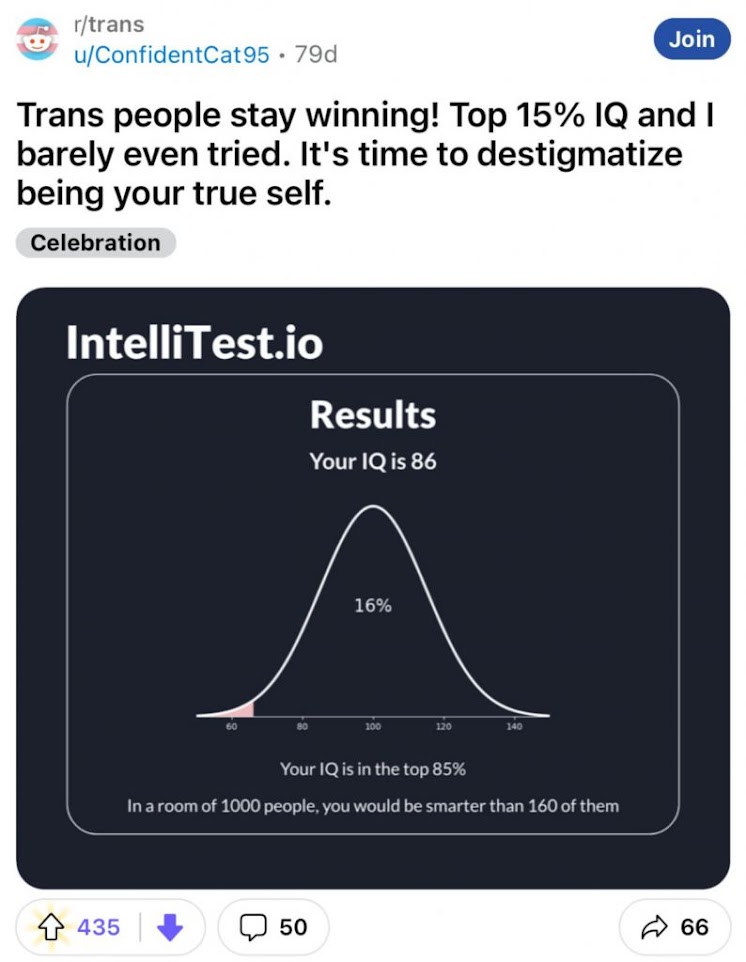The height and width of the screenshot is (962, 746).
Task: Click the 435 vote count
Action: tap(98, 927)
